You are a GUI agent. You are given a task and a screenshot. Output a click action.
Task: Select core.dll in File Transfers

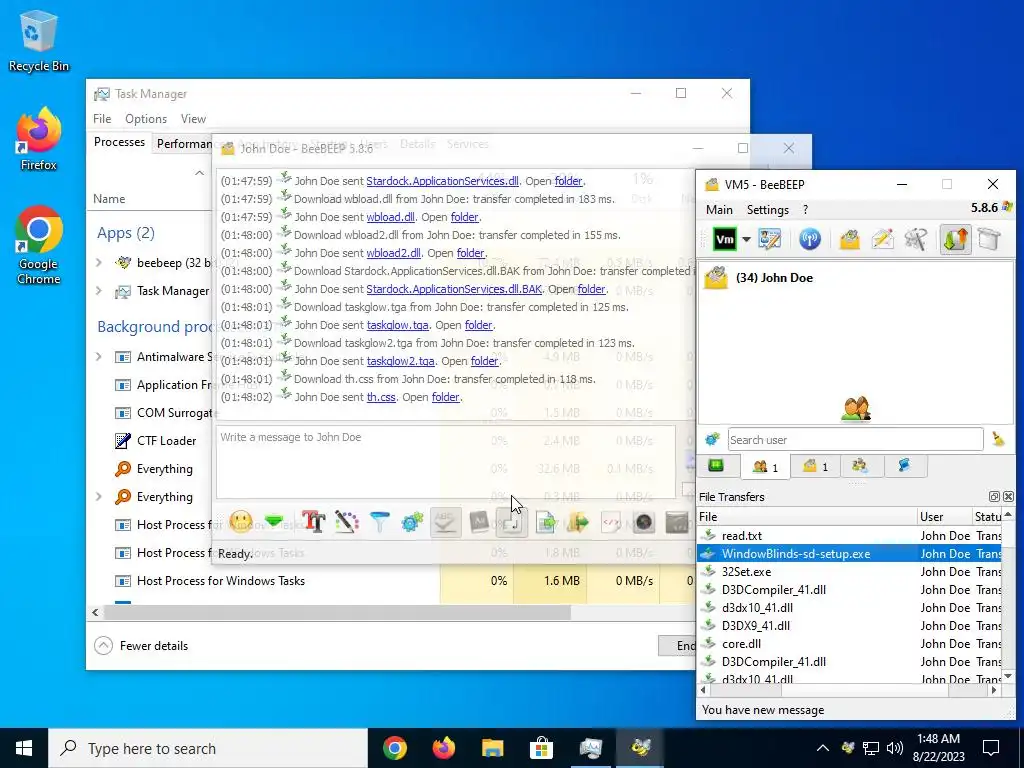coord(850,643)
